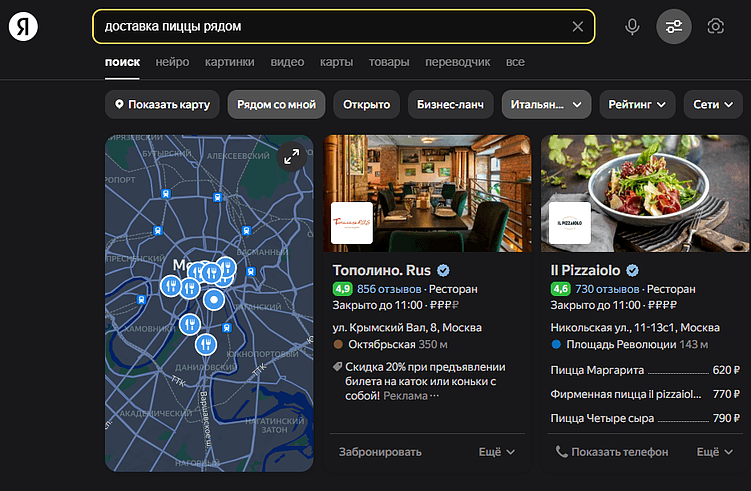
Task: Click the verified badge next to Il Pizzaiolo
Action: coord(633,271)
